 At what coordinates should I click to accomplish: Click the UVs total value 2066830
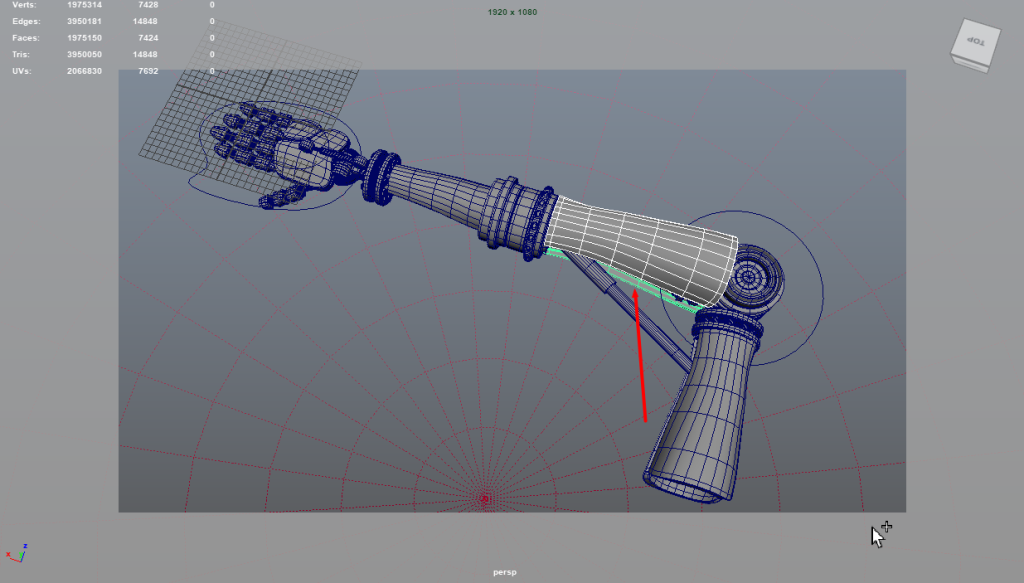pos(84,71)
